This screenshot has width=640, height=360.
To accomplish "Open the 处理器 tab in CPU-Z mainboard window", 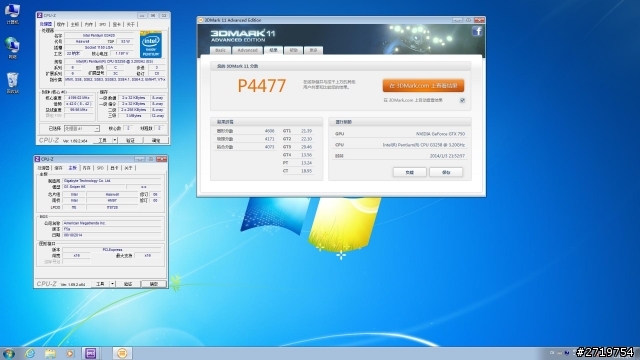I will tap(44, 168).
